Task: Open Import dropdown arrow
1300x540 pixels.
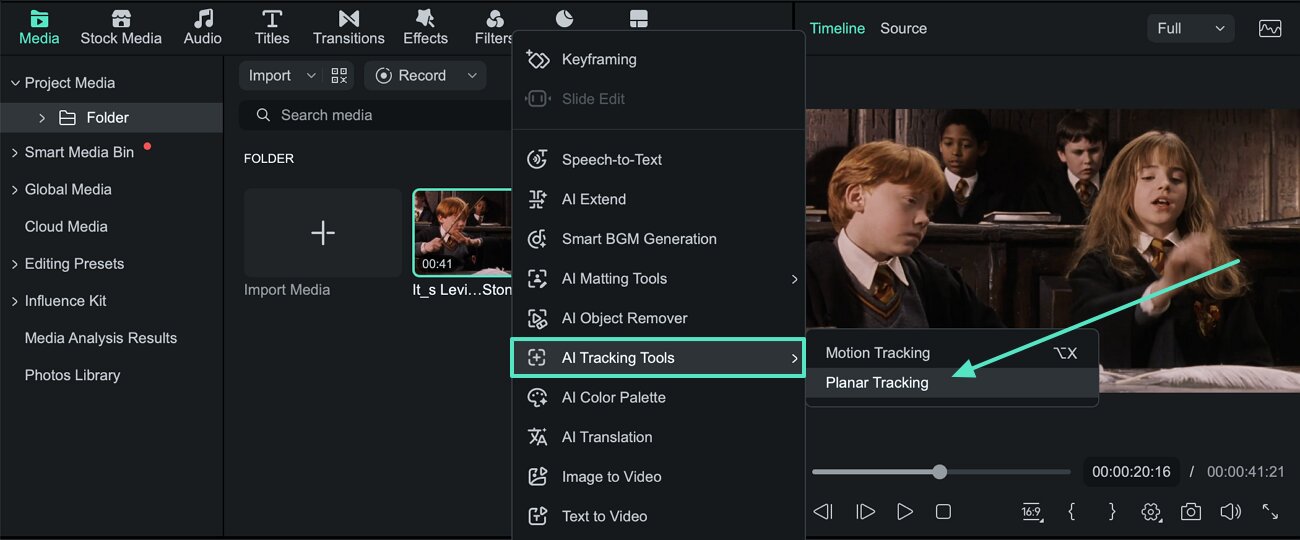Action: (x=311, y=76)
